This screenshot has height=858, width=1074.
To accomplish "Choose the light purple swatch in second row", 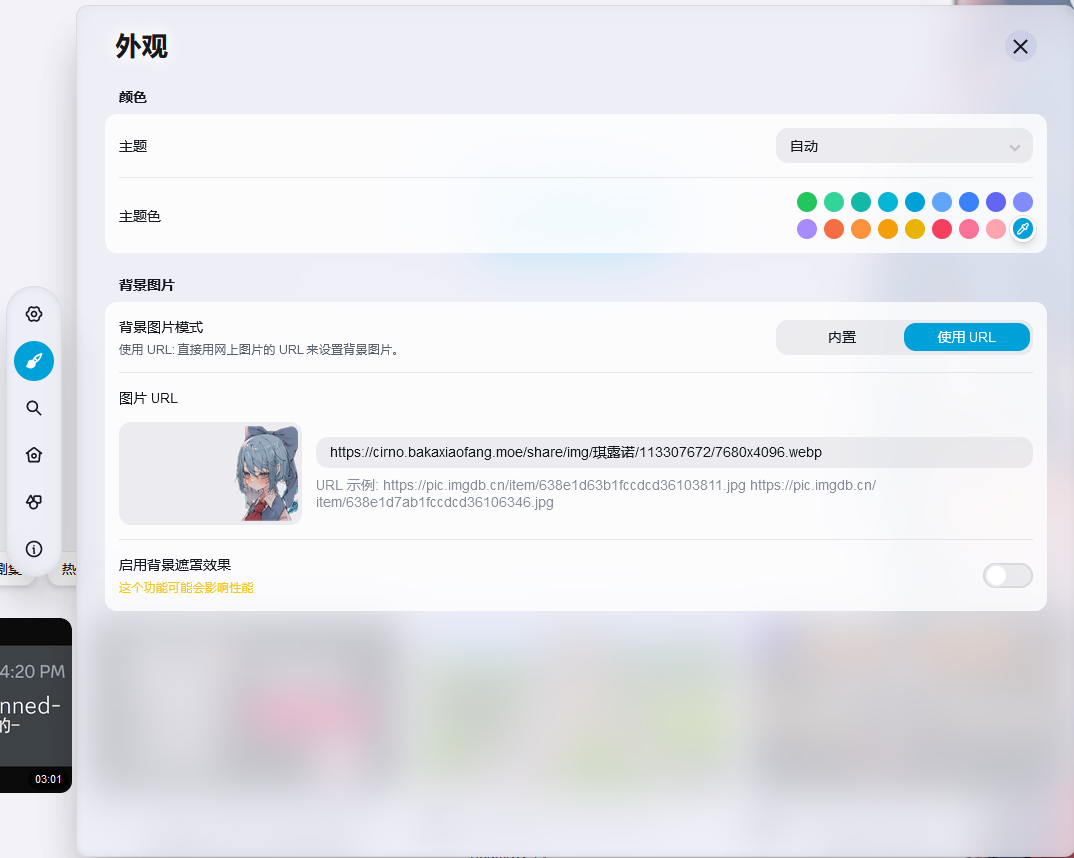I will pyautogui.click(x=807, y=229).
